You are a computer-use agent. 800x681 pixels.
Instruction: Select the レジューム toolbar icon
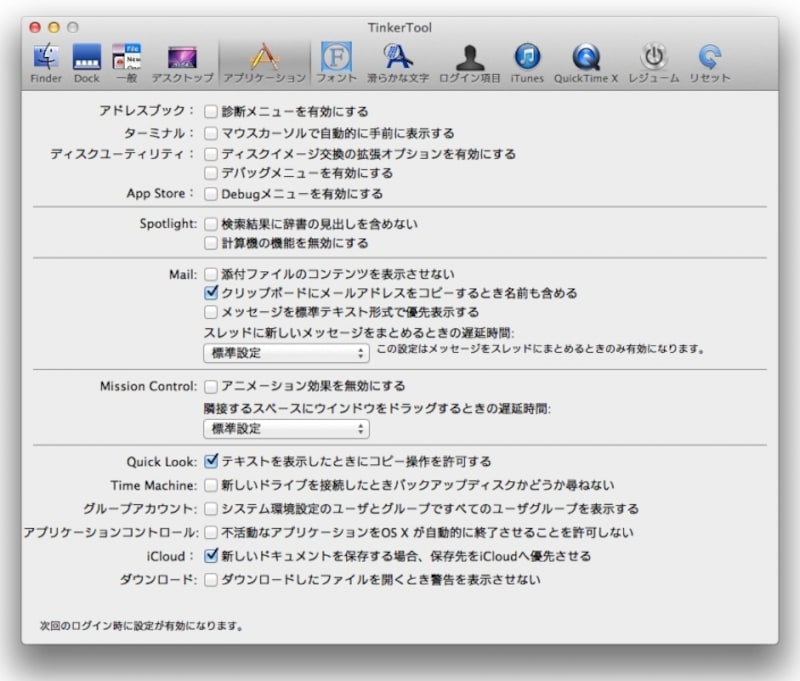coord(652,62)
